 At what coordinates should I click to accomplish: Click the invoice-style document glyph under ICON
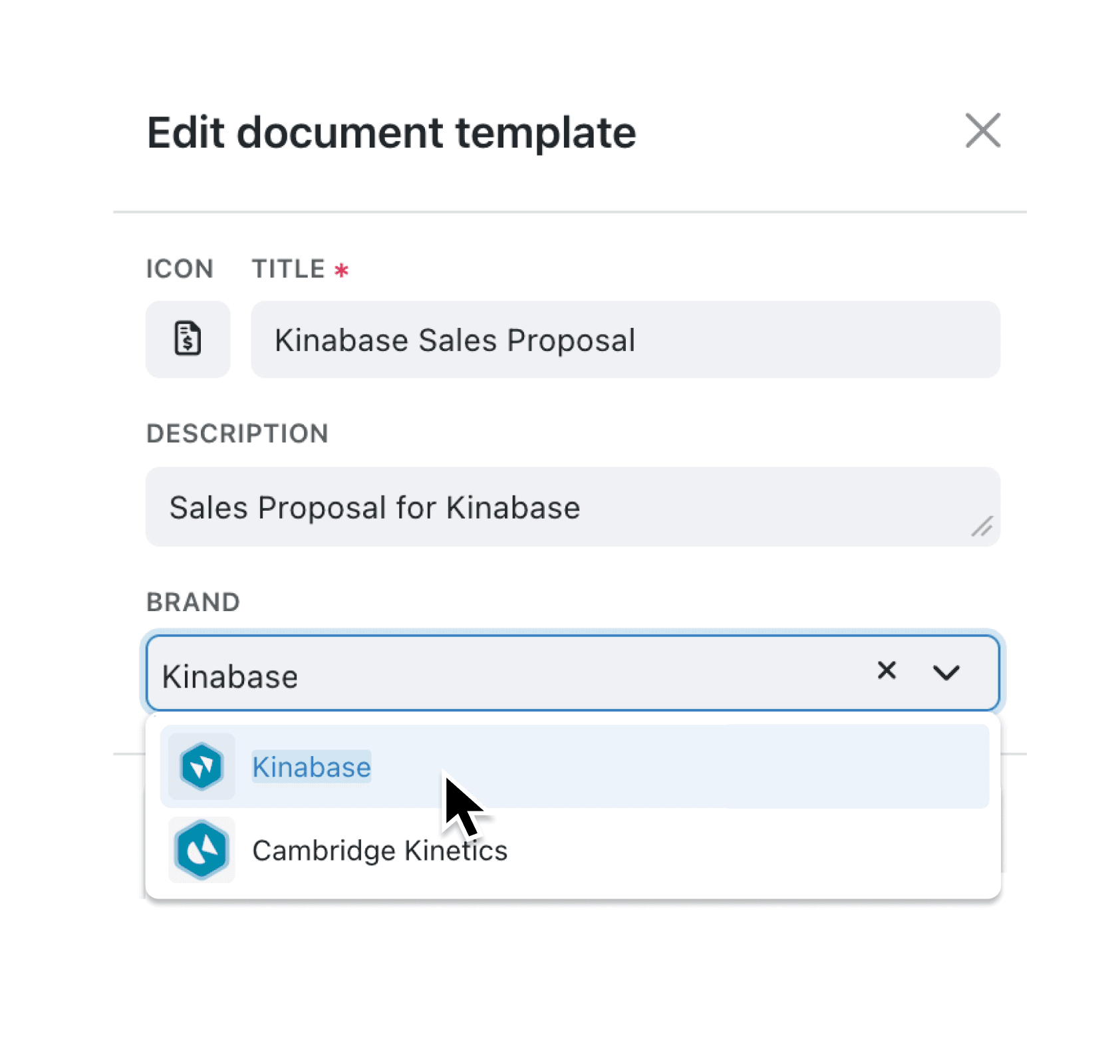coord(188,340)
